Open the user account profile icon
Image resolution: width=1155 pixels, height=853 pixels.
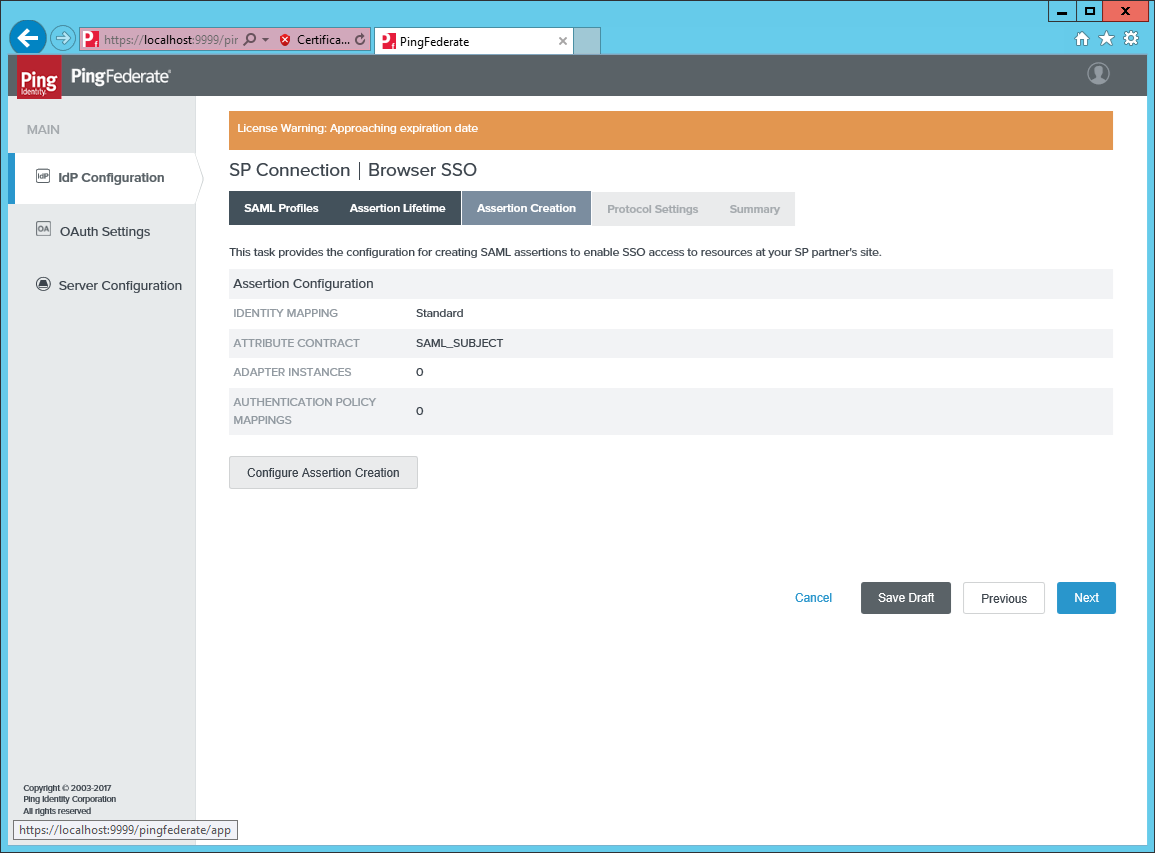click(1098, 74)
